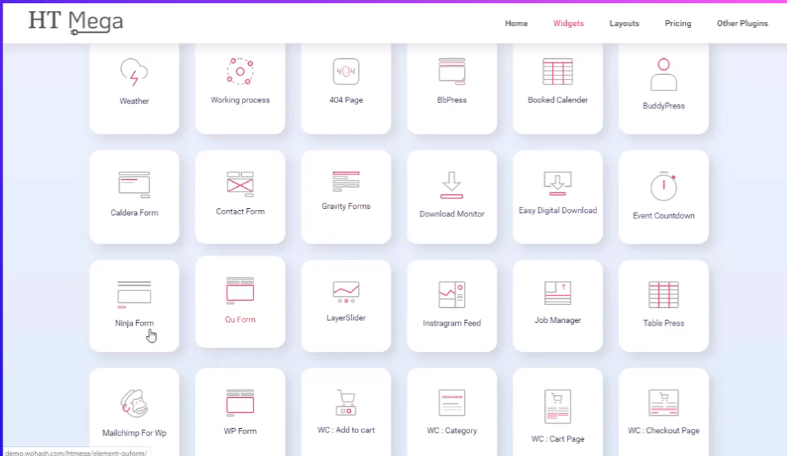The image size is (787, 456).
Task: Select the Job Manager icon
Action: (x=558, y=293)
